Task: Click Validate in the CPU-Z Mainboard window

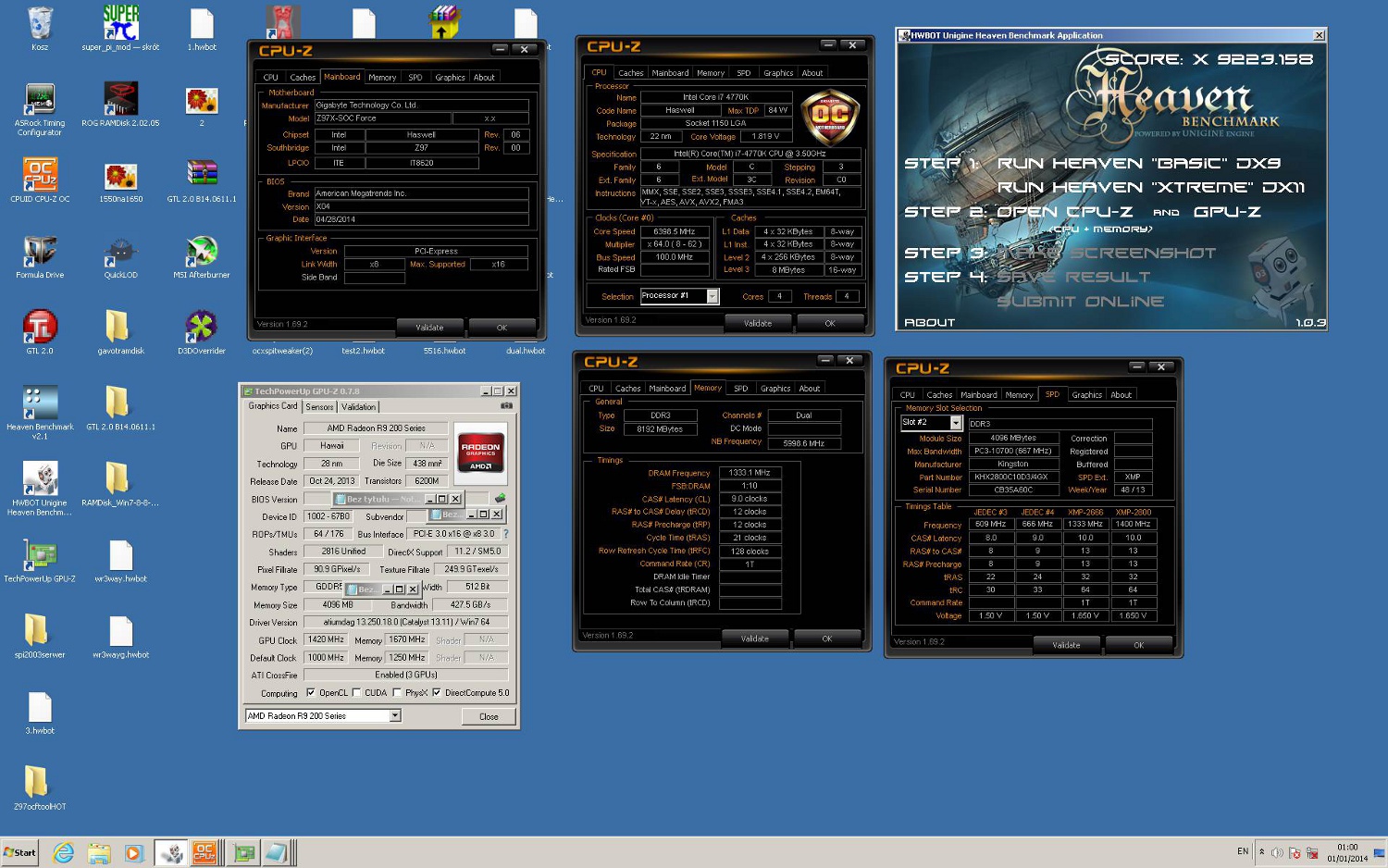Action: pos(429,327)
